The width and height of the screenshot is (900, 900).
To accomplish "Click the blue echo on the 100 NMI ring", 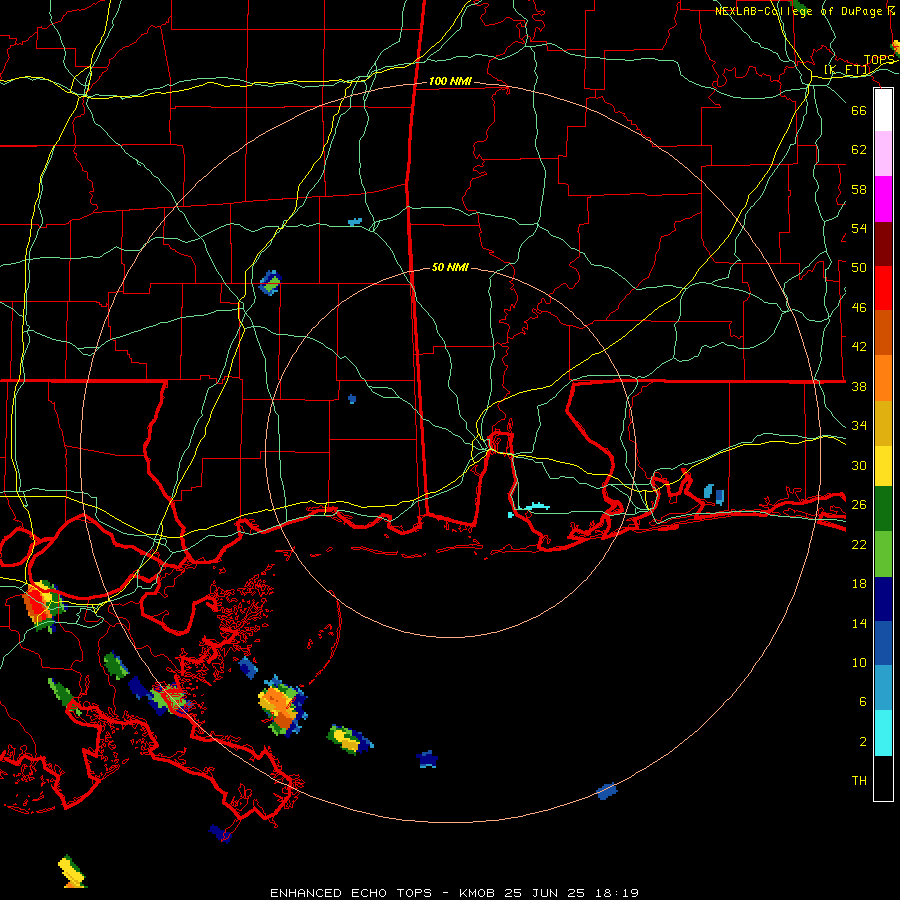I will tap(607, 791).
